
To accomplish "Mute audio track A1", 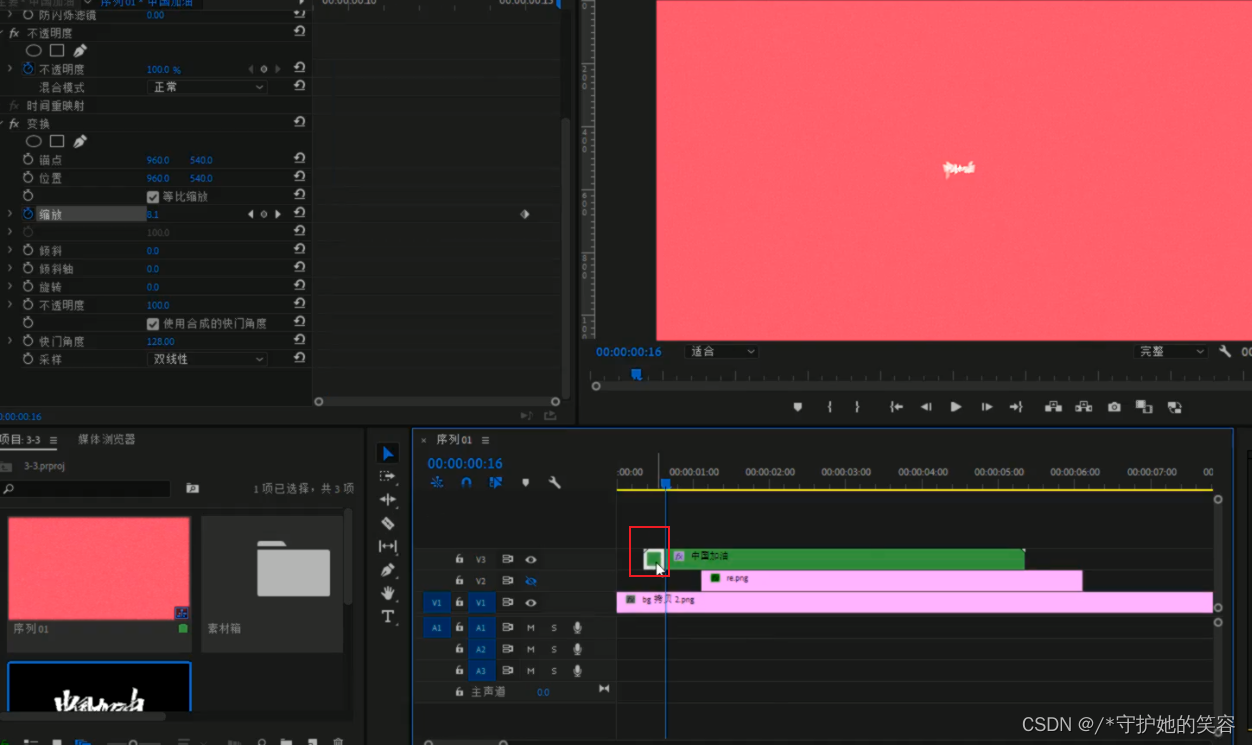I will click(x=531, y=627).
